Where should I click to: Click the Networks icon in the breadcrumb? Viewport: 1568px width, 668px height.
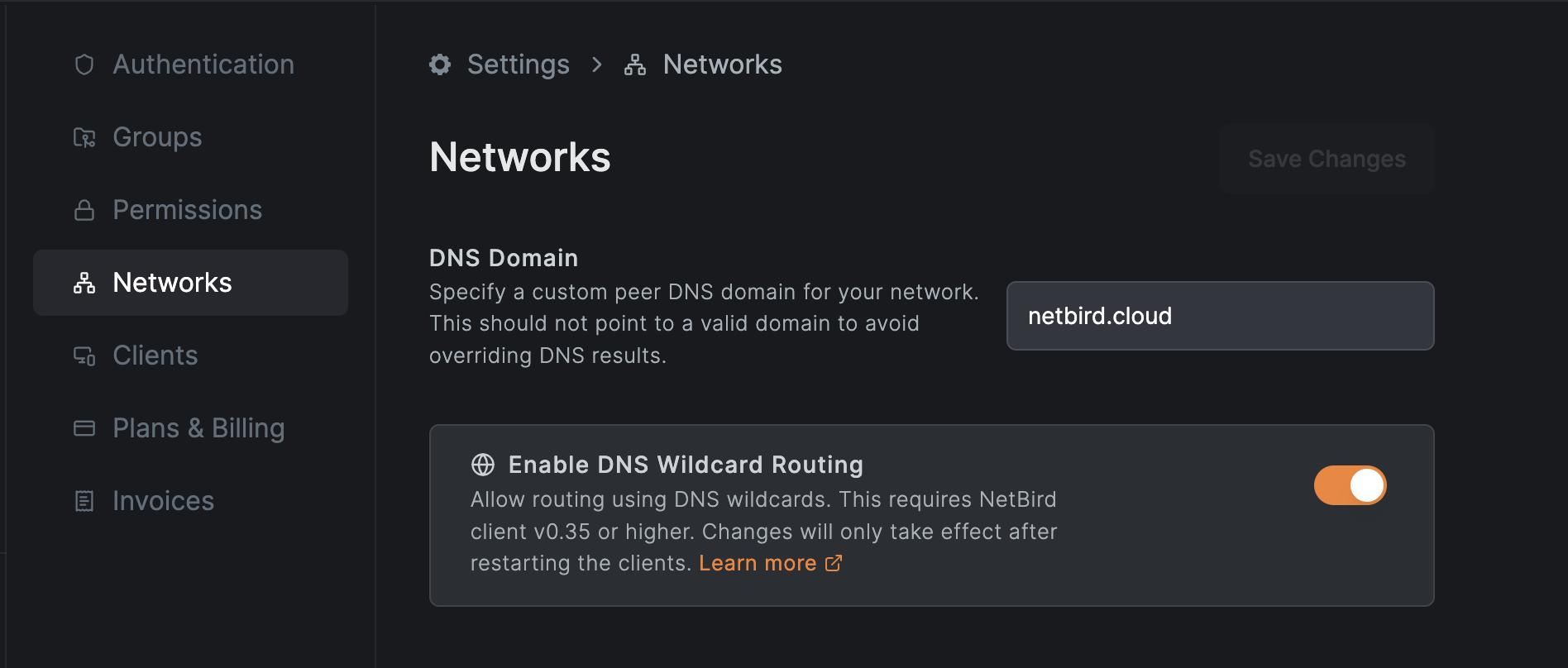634,64
